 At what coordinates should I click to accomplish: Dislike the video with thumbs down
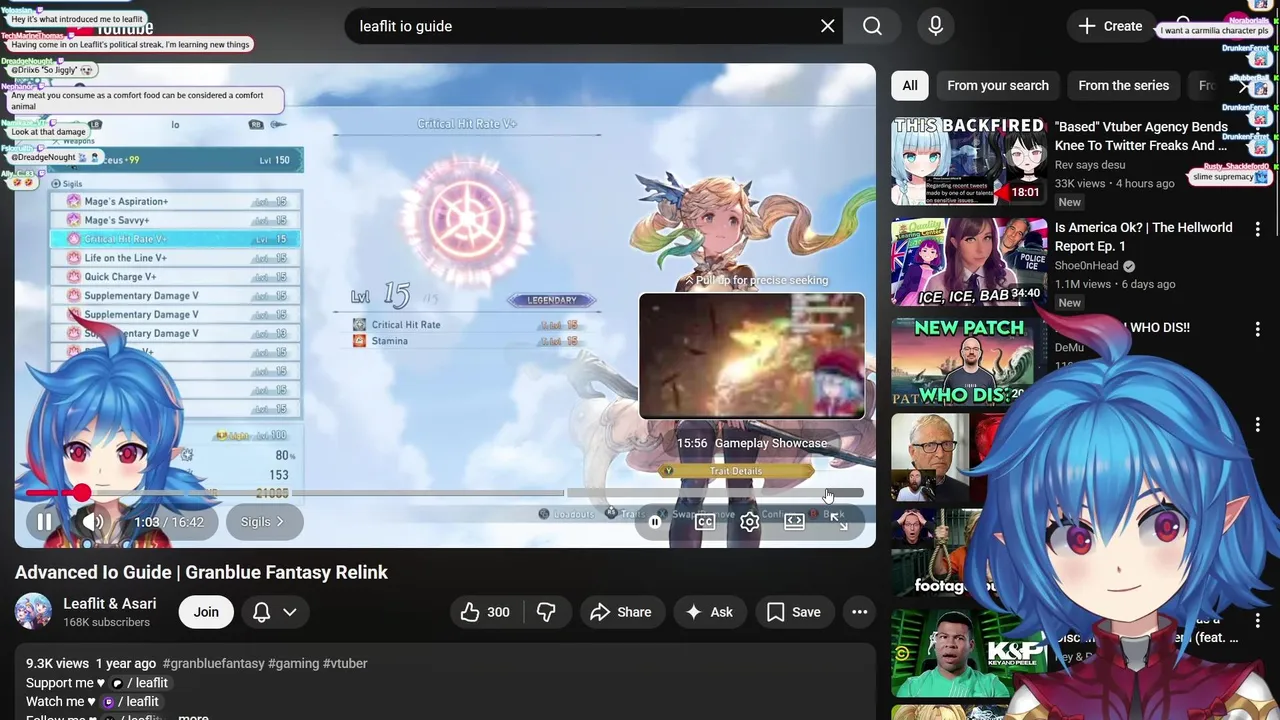click(546, 612)
